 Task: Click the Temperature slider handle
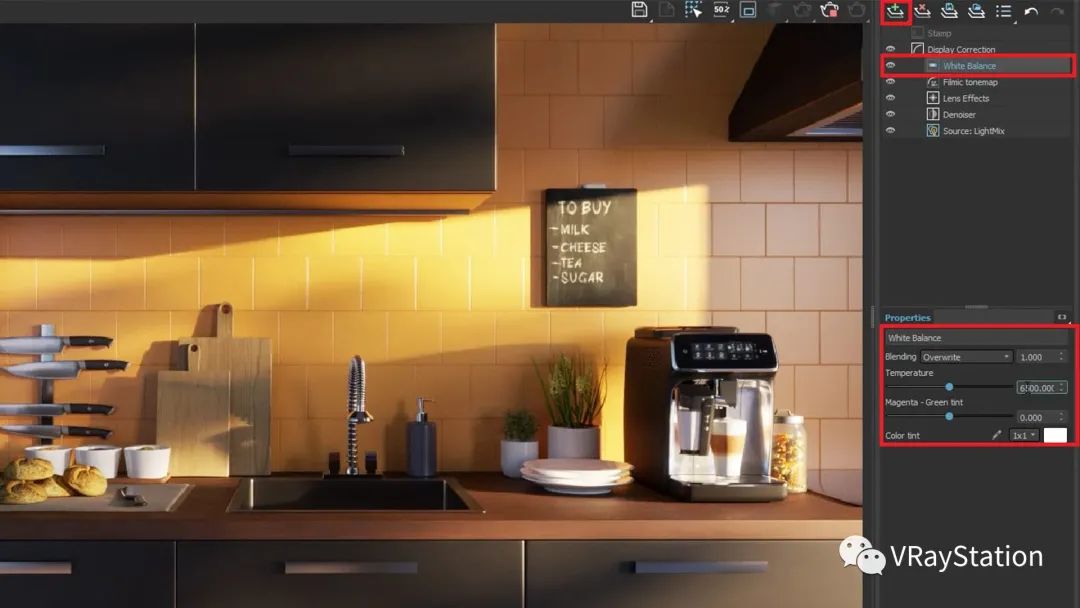tap(949, 387)
